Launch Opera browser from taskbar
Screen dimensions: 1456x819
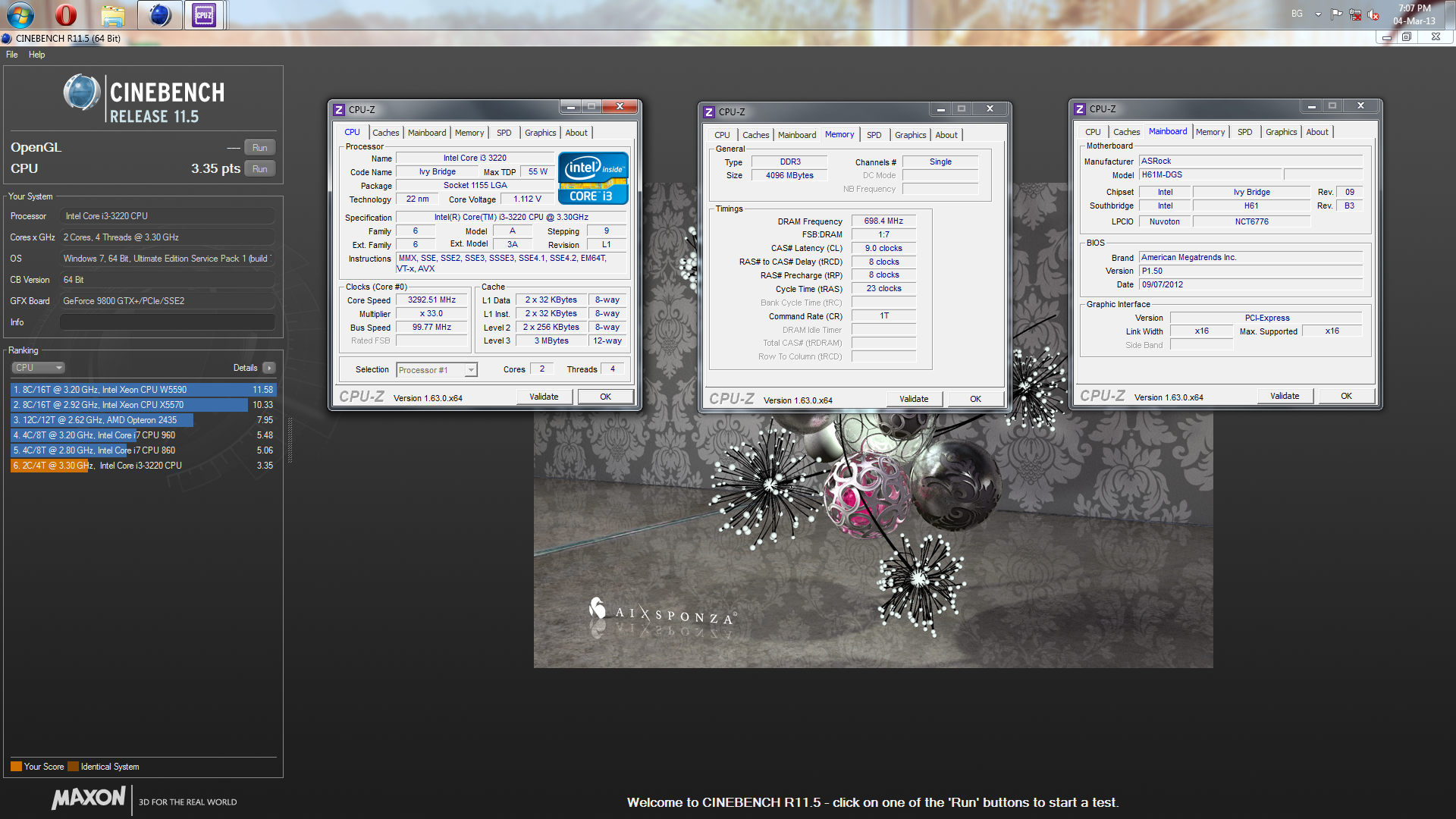pyautogui.click(x=66, y=14)
